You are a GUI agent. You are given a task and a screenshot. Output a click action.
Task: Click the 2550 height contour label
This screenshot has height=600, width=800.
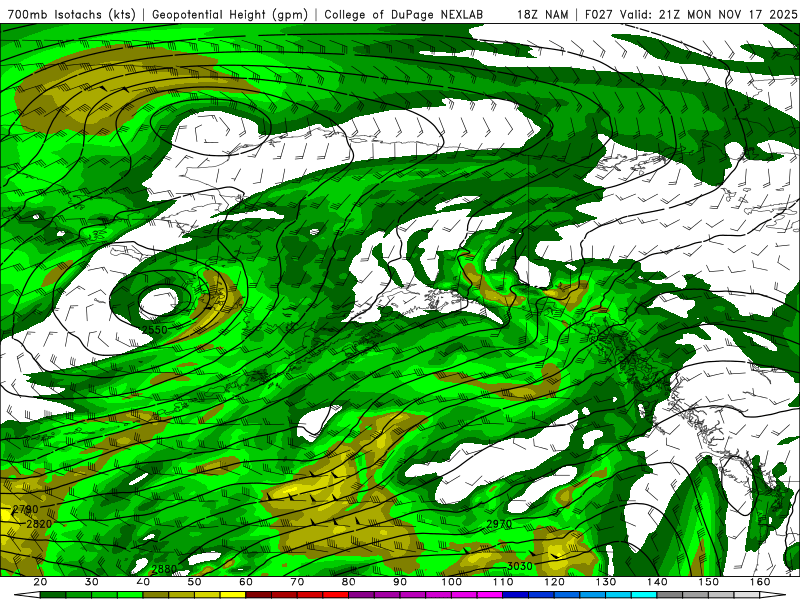155,330
